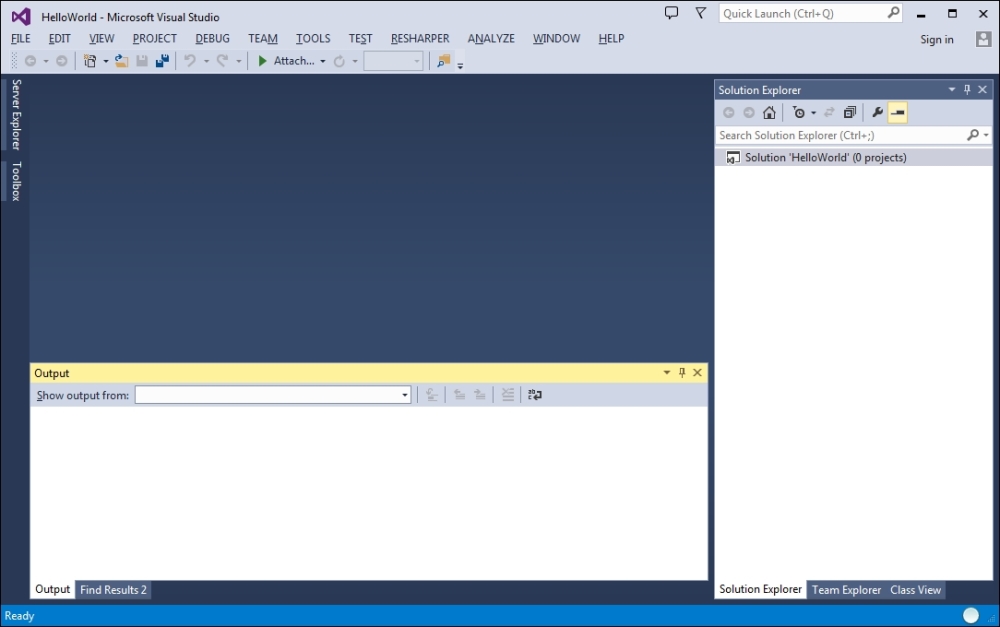The height and width of the screenshot is (627, 1000).
Task: Click the Undo toolbar icon
Action: tap(190, 61)
